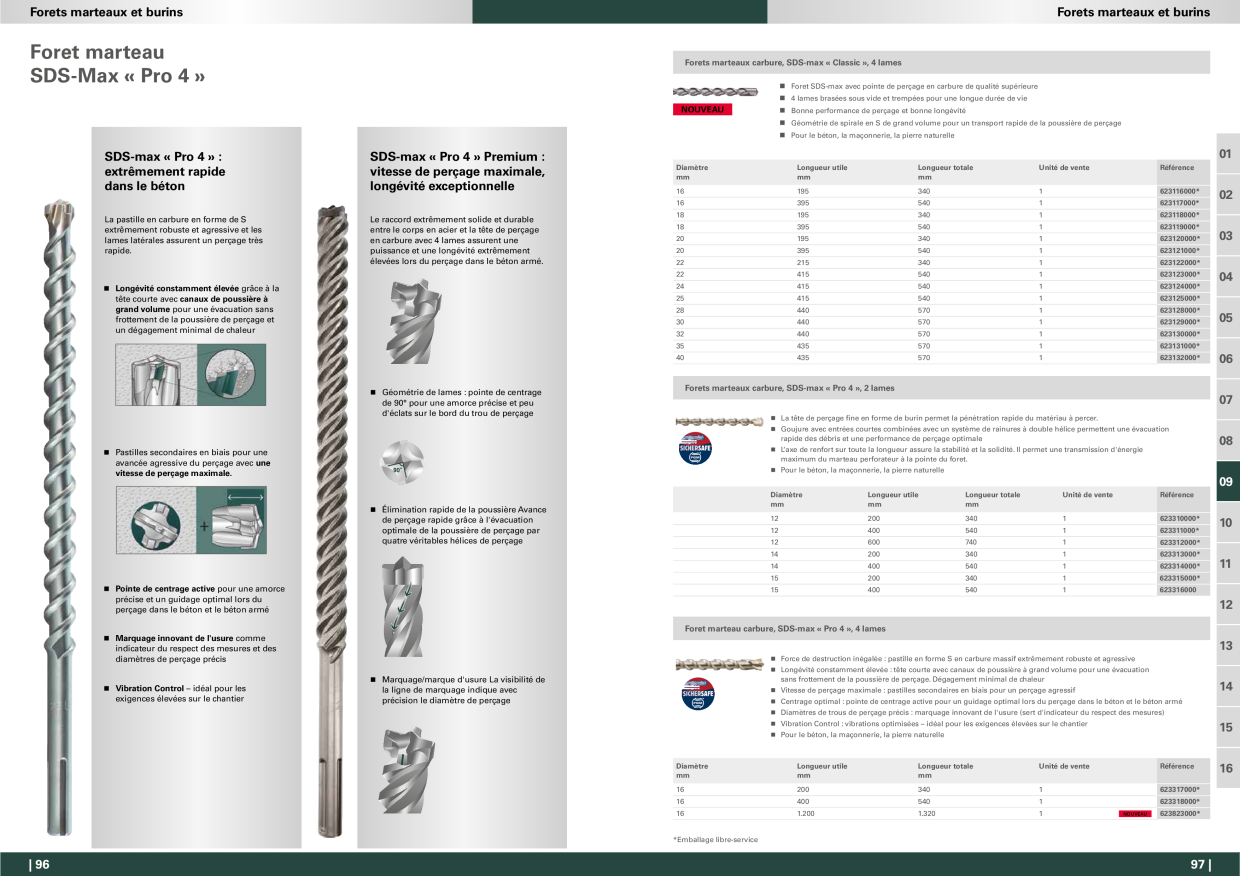Select chapter tab 07
Viewport: 1240px width, 876px height.
point(1227,399)
